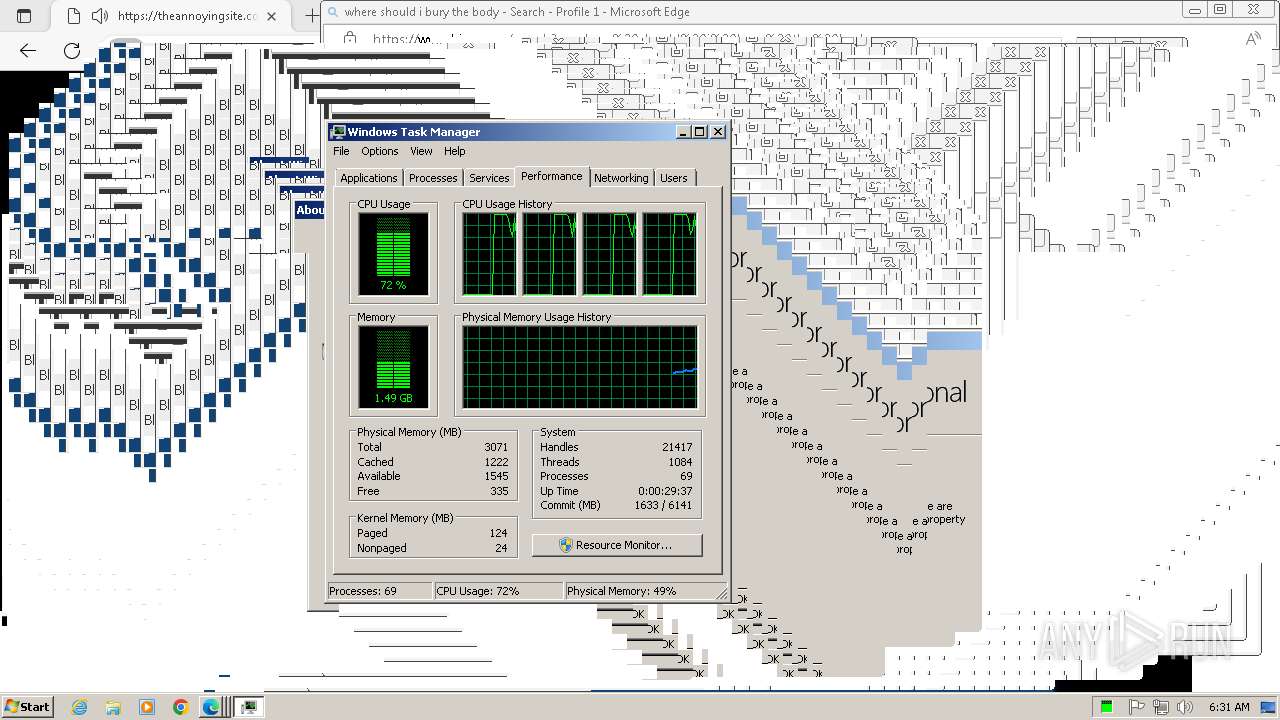Click the CPU Usage 72 % gauge
Viewport: 1280px width, 720px height.
click(x=393, y=254)
